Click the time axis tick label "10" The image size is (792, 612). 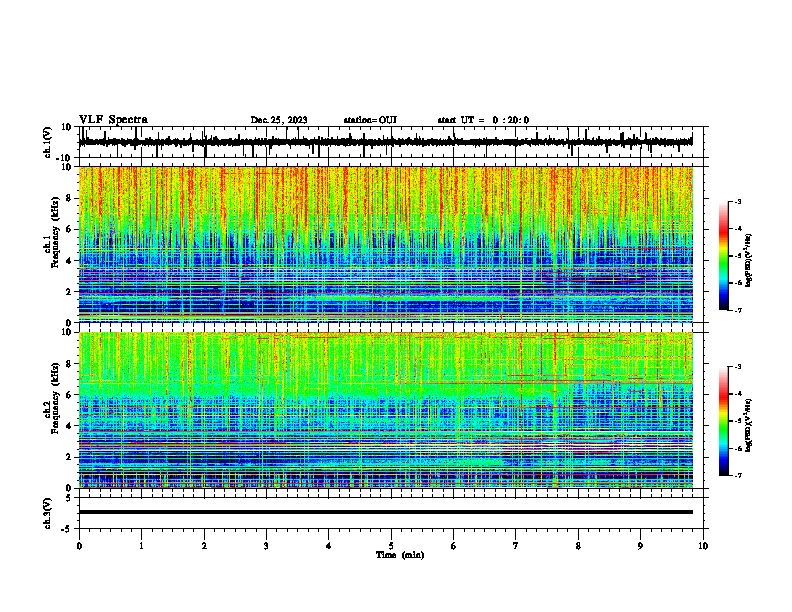tap(703, 546)
